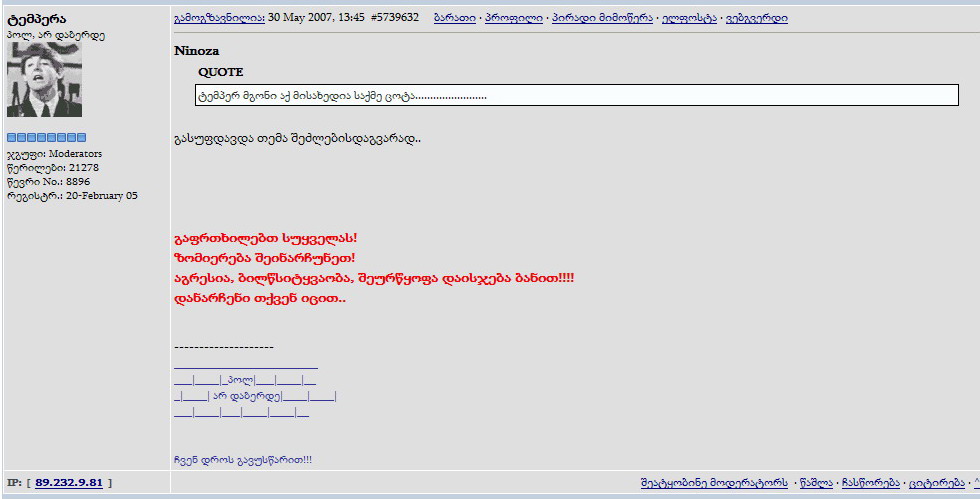Click the ელფოსტა email link
980x499 pixels.
tap(689, 18)
